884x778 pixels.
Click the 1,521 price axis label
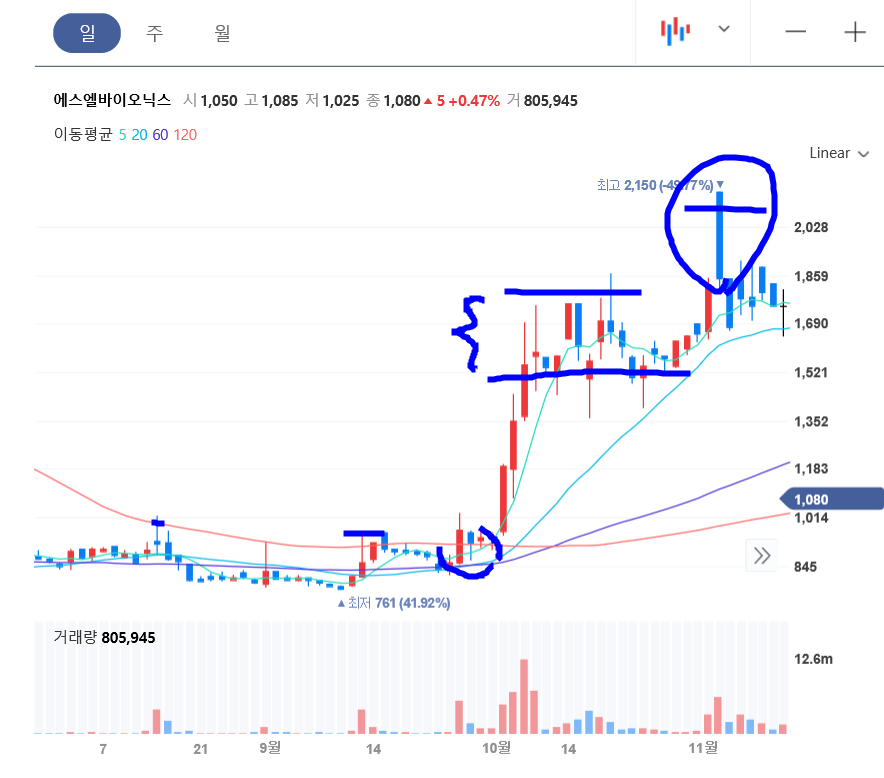[811, 373]
